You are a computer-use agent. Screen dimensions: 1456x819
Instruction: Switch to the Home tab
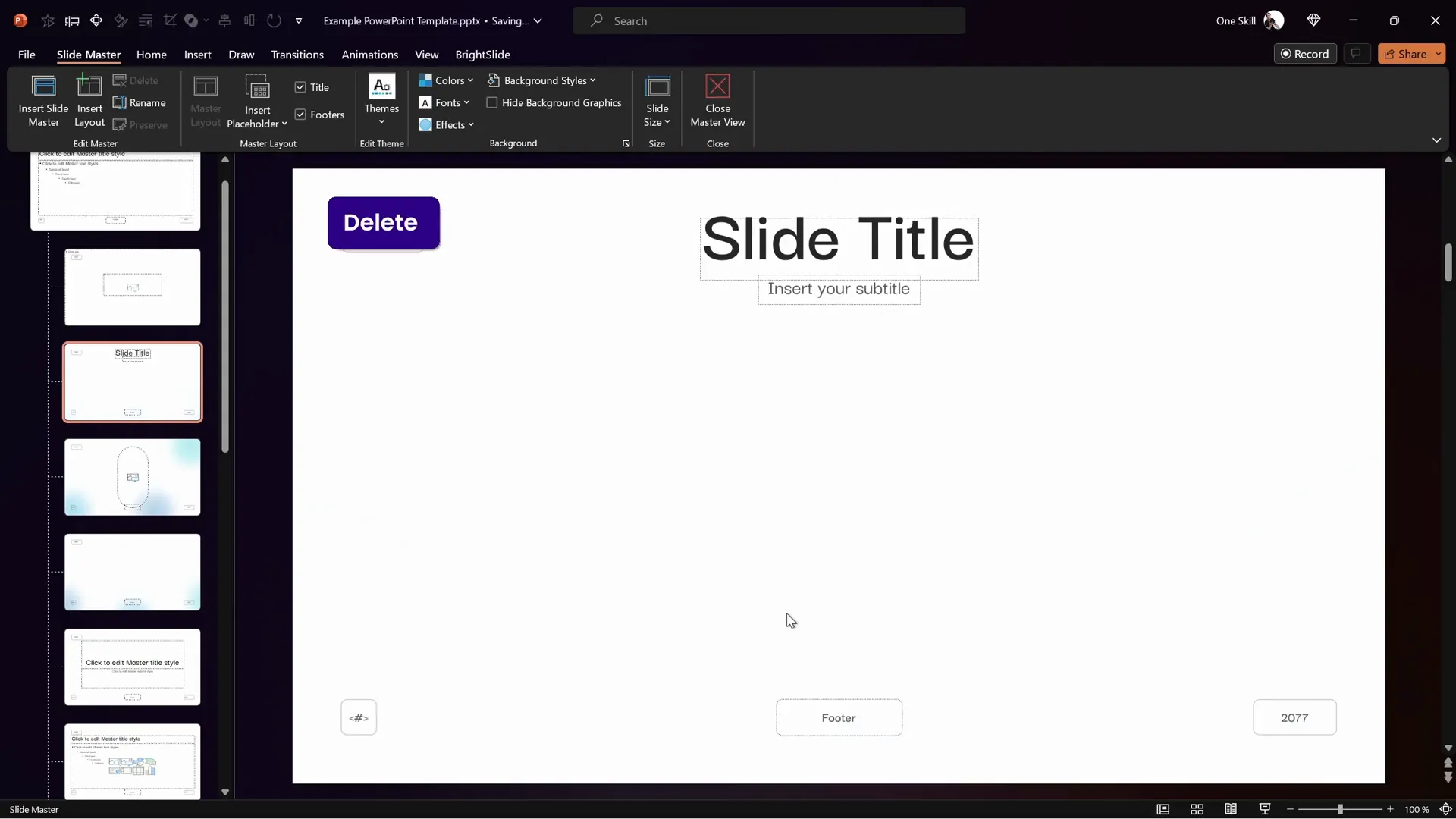(152, 55)
